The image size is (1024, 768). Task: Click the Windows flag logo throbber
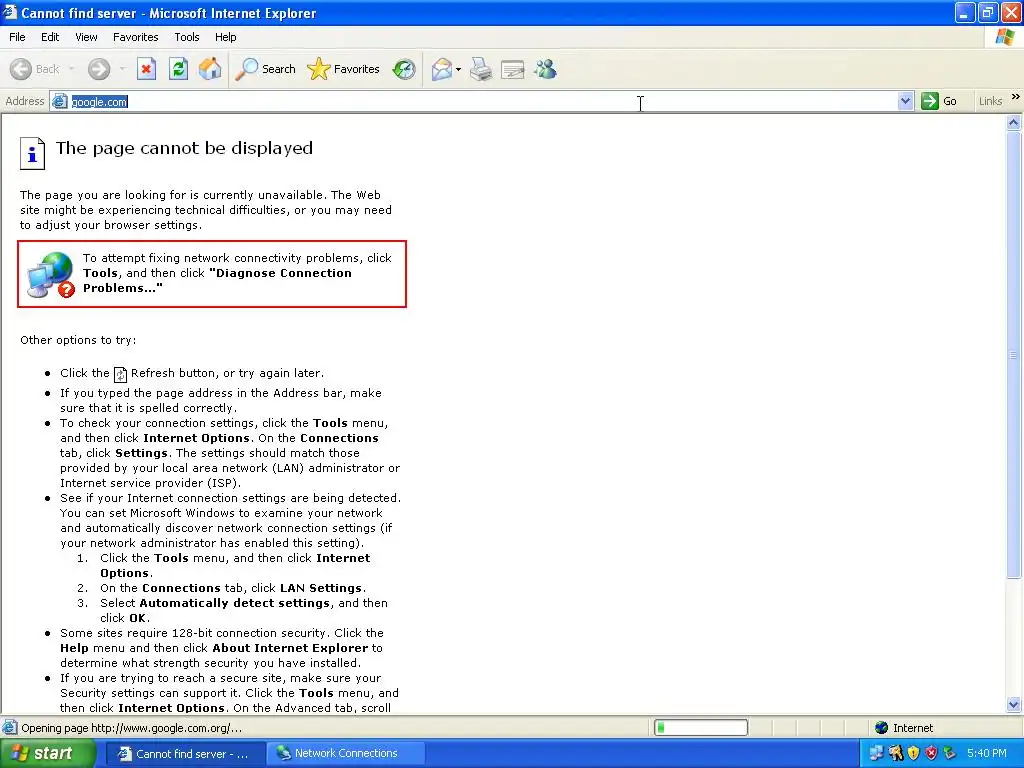click(x=1004, y=37)
